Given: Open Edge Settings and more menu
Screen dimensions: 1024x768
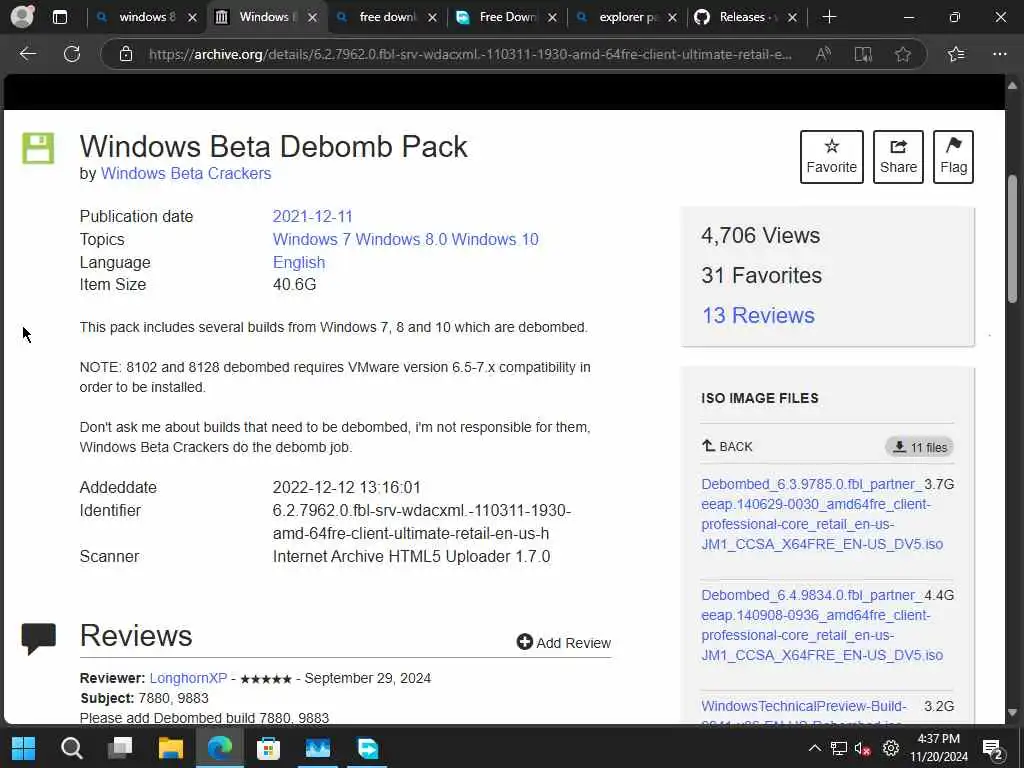Looking at the screenshot, I should tap(999, 54).
